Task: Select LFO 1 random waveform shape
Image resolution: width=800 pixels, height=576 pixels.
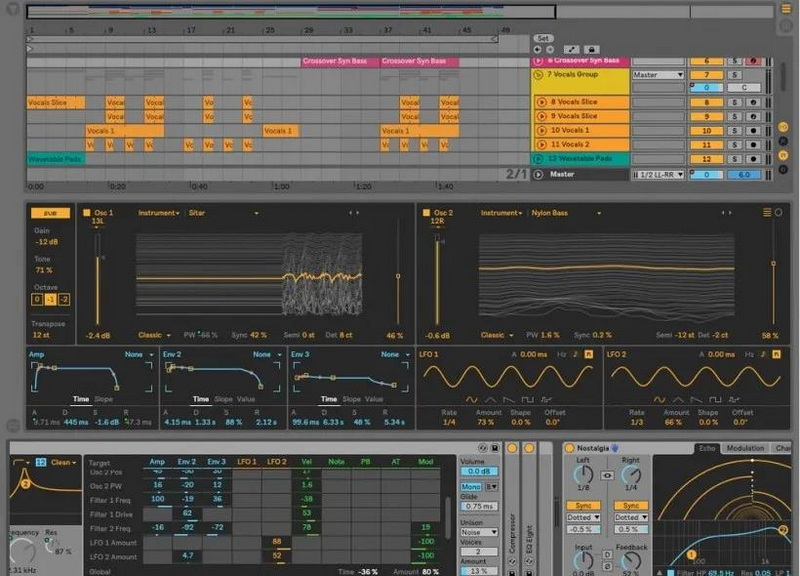Action: click(546, 399)
